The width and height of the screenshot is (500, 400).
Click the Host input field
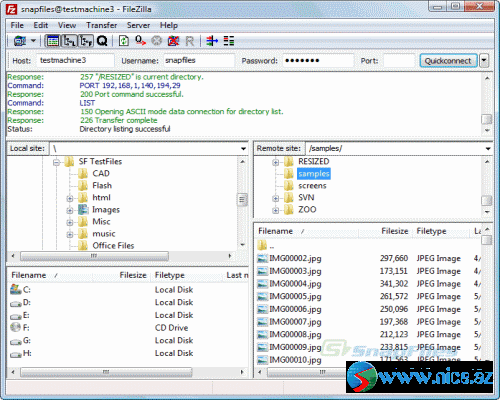(x=75, y=61)
